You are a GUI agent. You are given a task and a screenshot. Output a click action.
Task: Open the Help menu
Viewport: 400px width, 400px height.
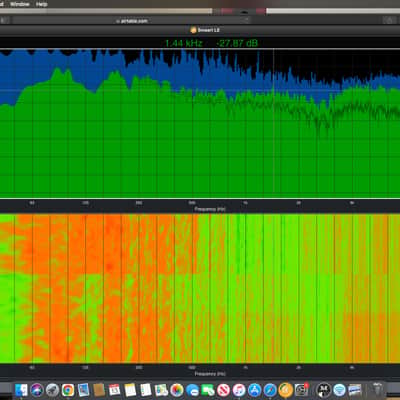coord(42,4)
